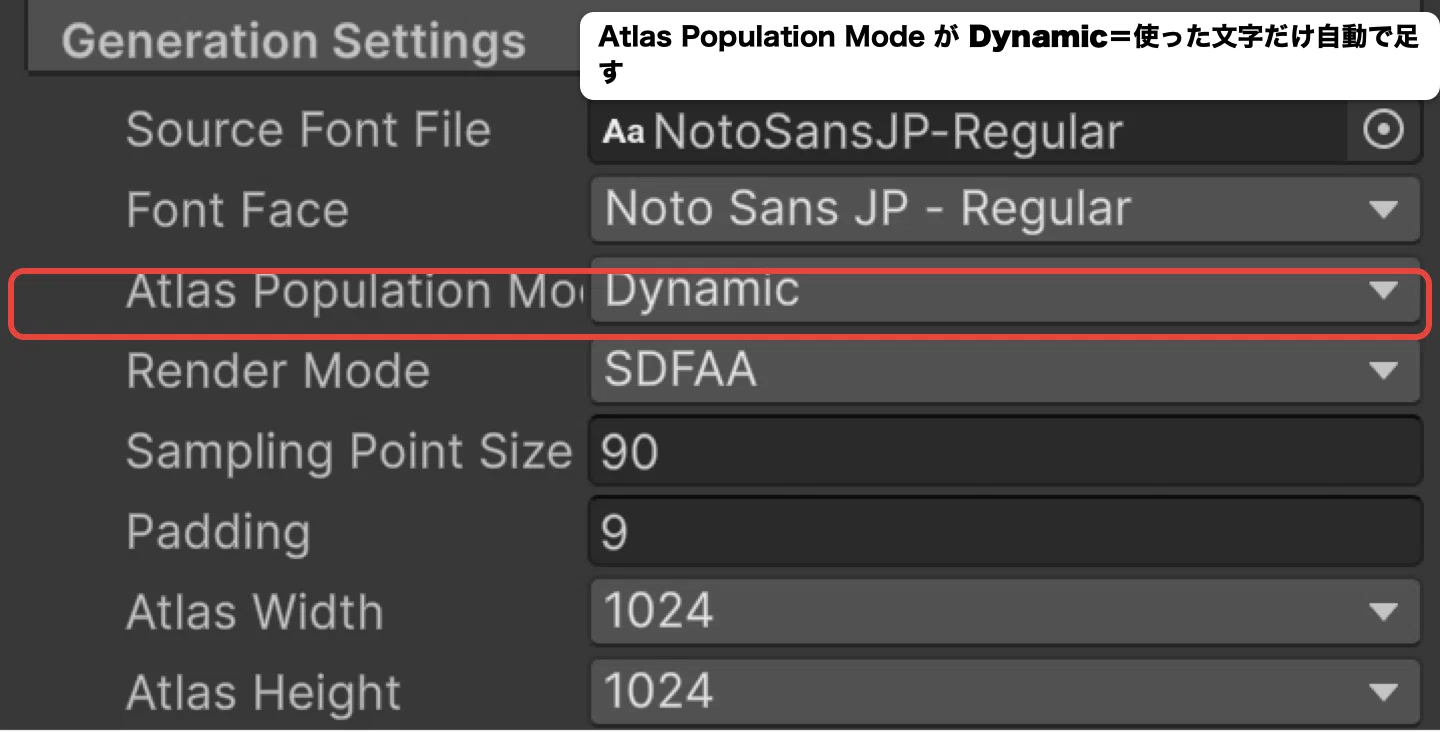
Task: Click the Font Face label
Action: coord(237,211)
